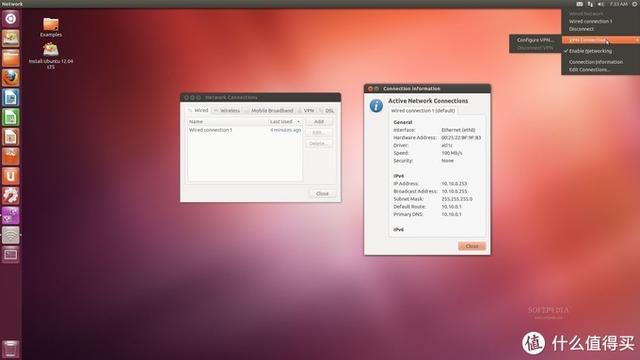Open the Files manager from the launcher

pyautogui.click(x=11, y=58)
